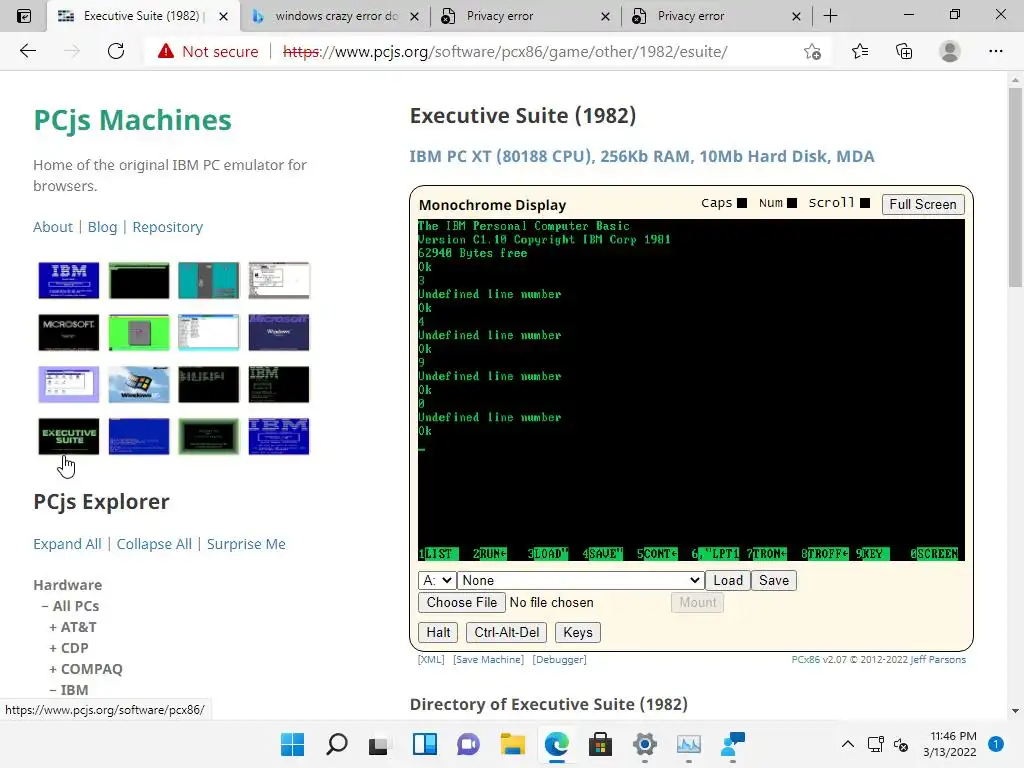Open the [XML] link
Screen dimensions: 1024x768
click(x=431, y=660)
